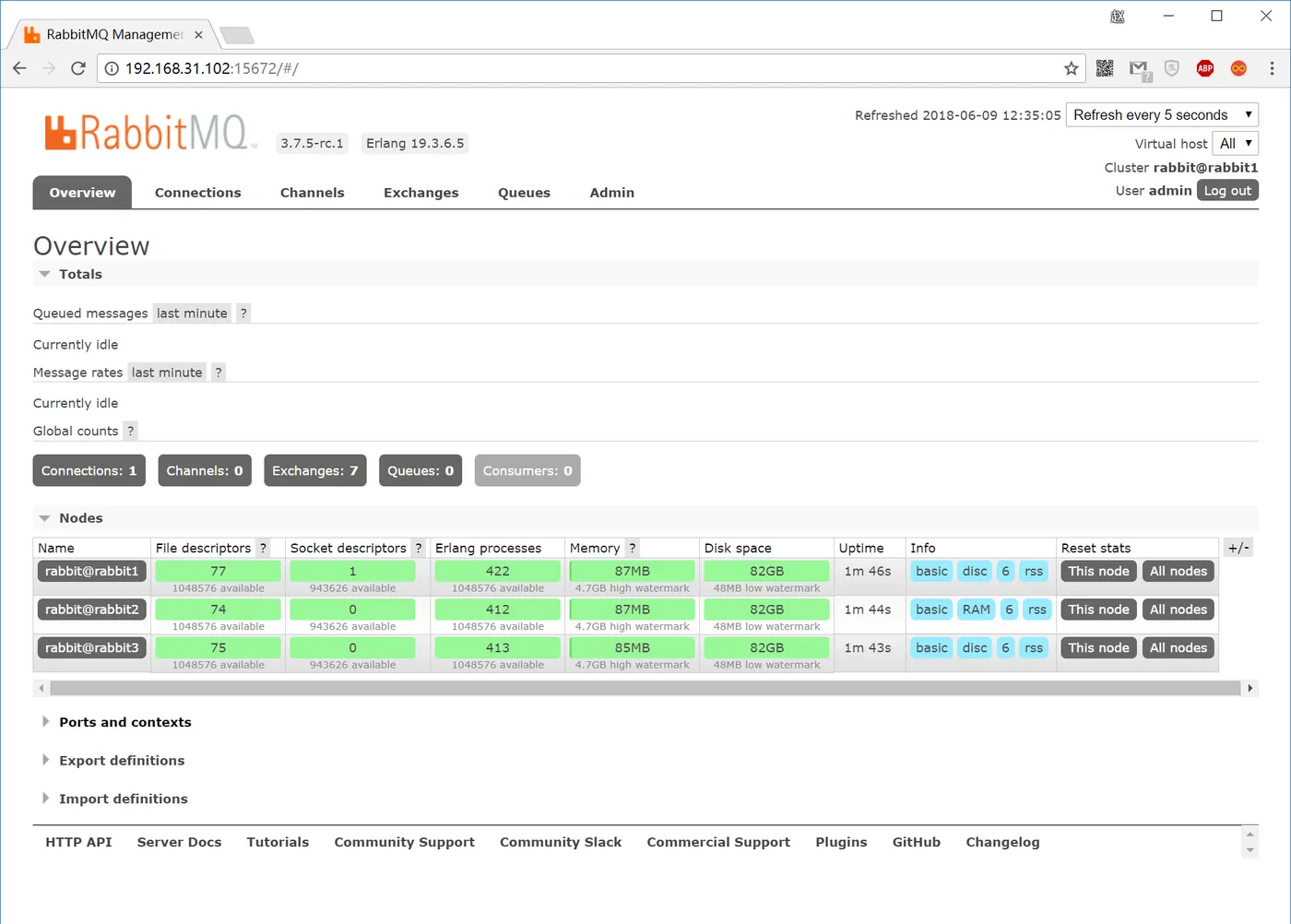1291x924 pixels.
Task: Change Message rates last minute range
Action: coord(167,373)
